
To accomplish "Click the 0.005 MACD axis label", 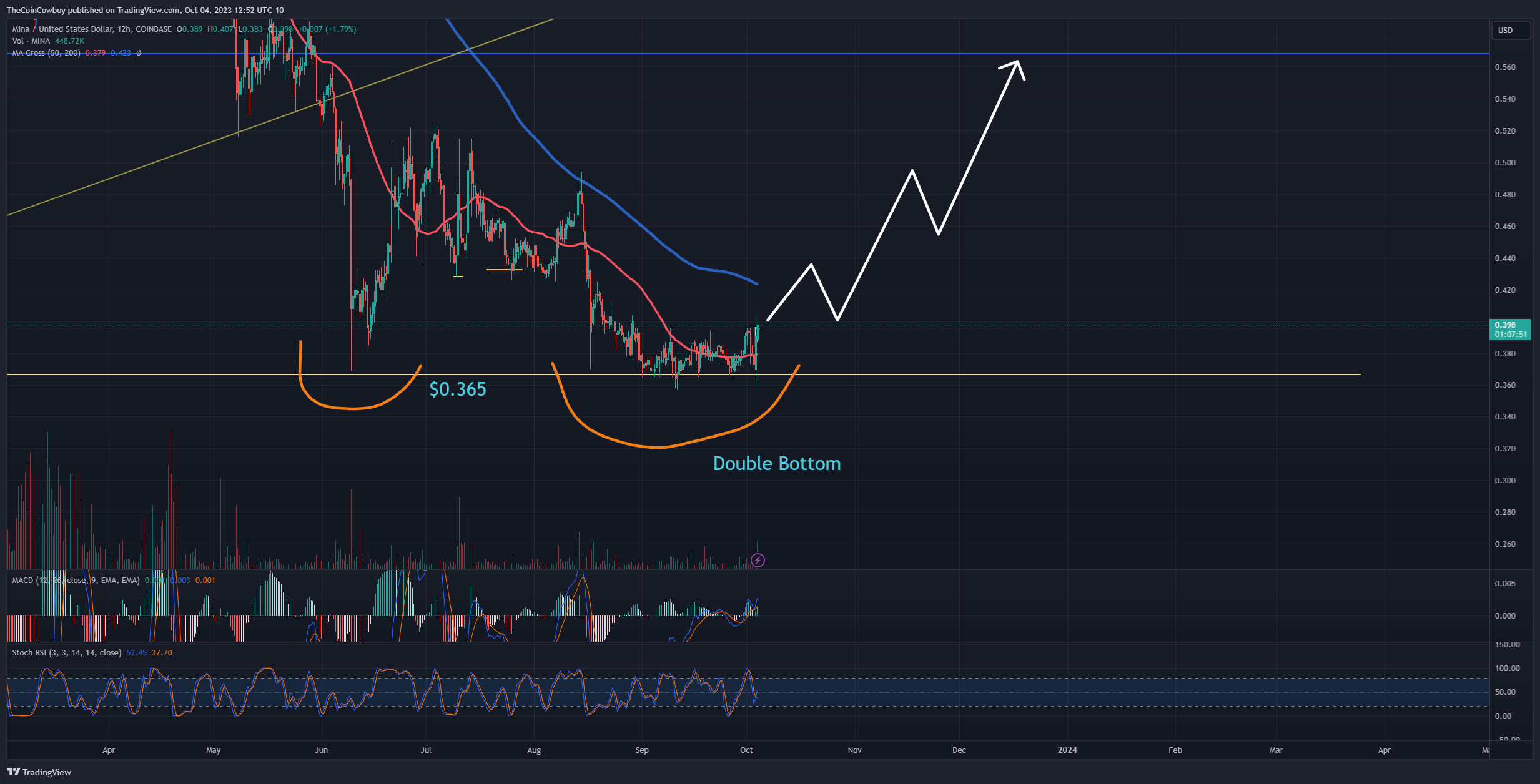I will [1505, 583].
